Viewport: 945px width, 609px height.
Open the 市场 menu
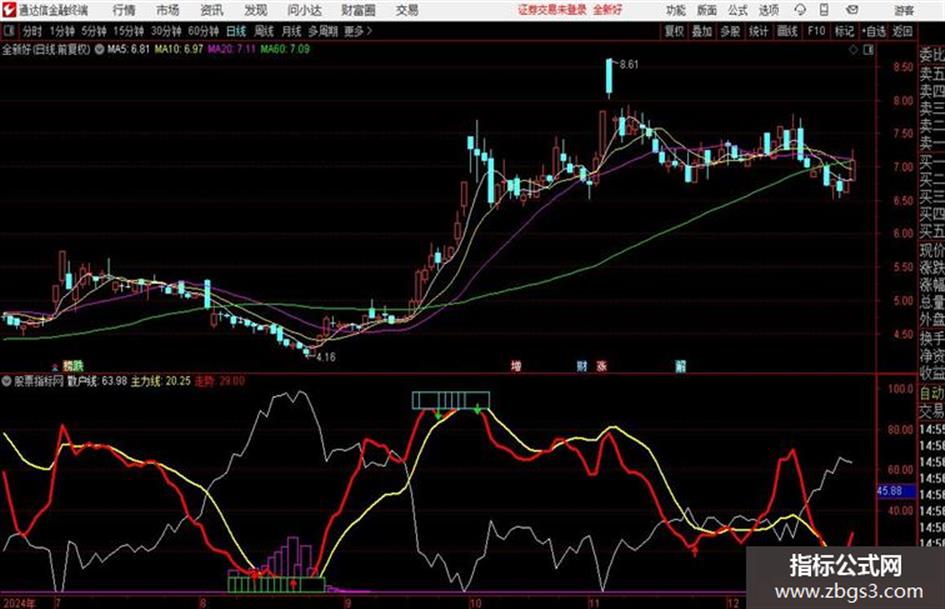[168, 10]
